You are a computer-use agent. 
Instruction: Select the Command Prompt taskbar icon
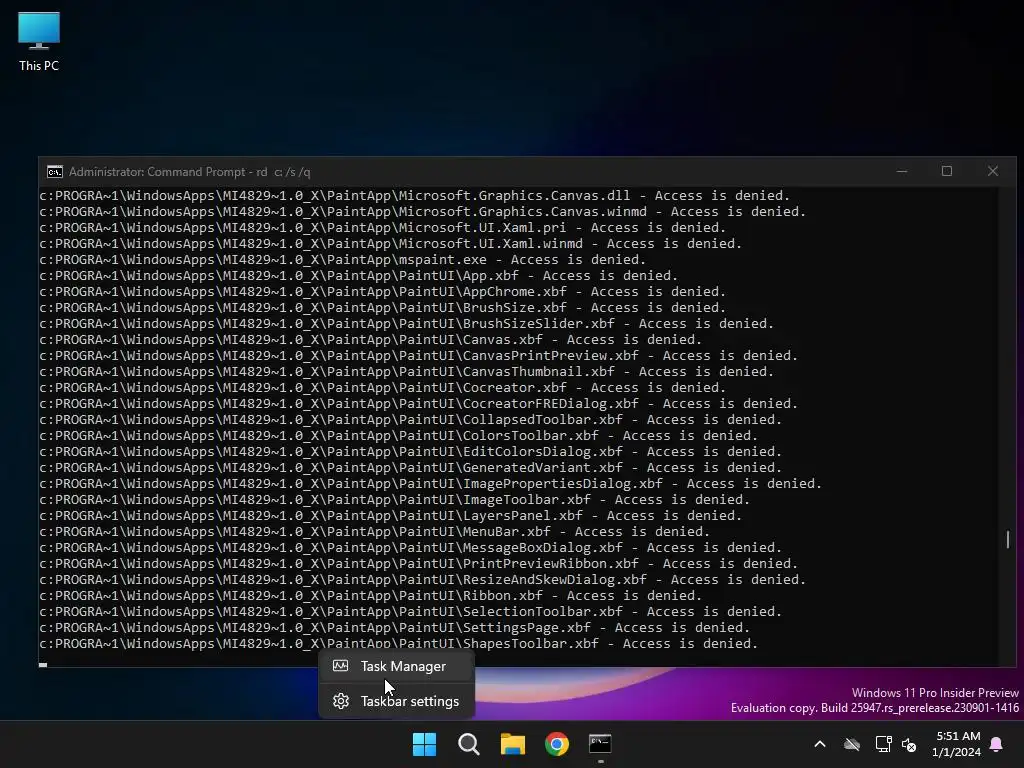600,744
